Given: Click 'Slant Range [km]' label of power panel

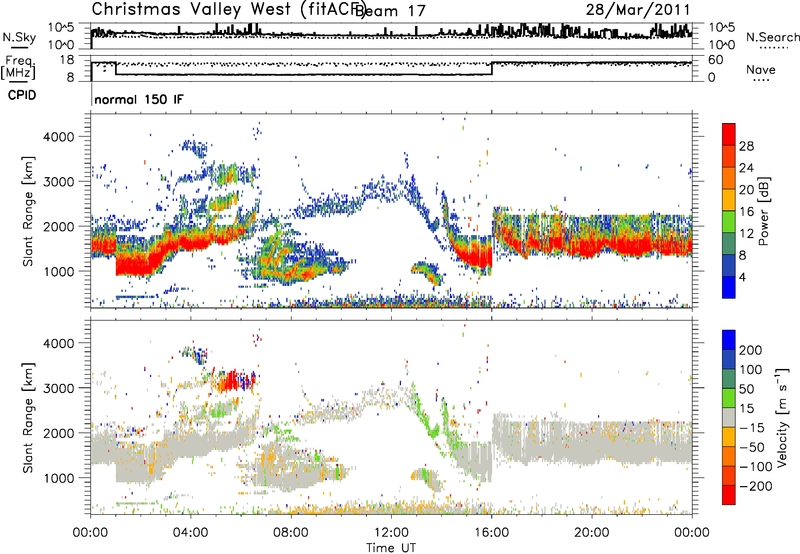Looking at the screenshot, I should click(x=29, y=211).
